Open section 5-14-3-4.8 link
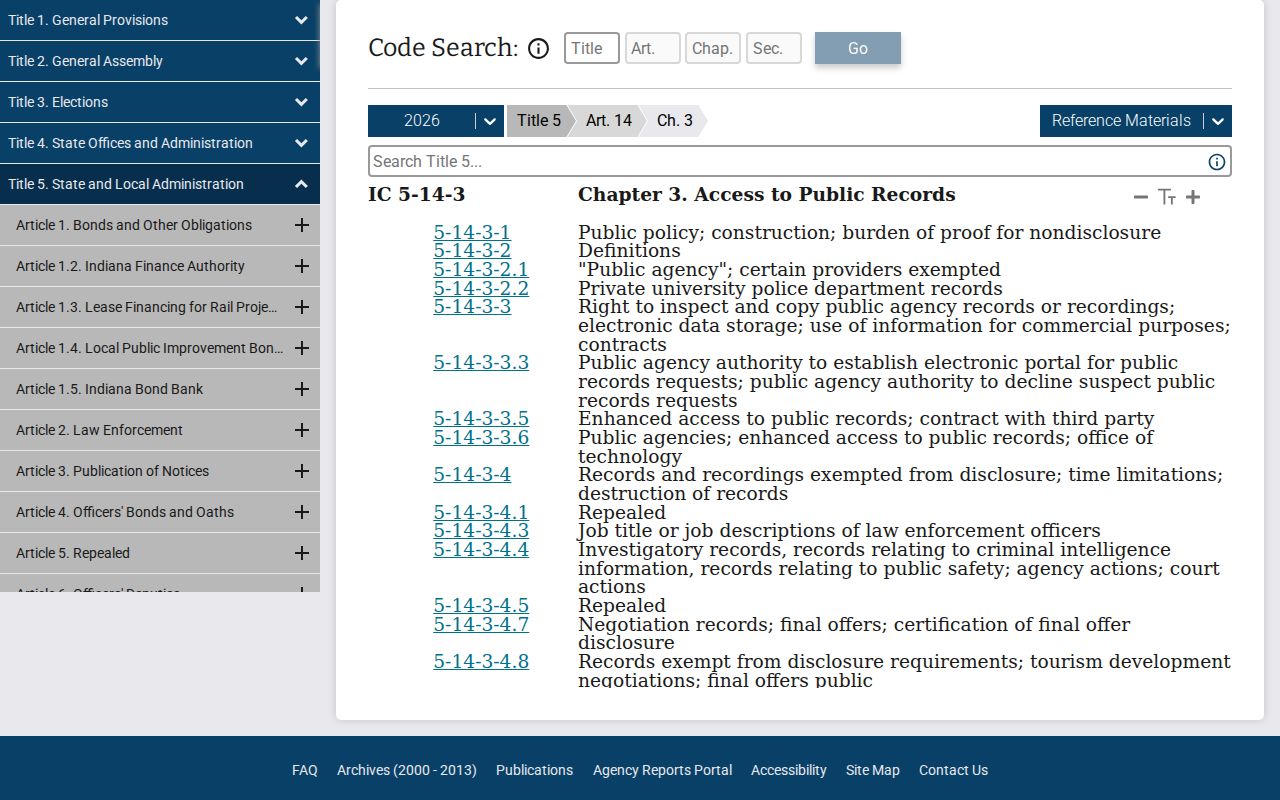Screen dimensions: 1280x800 pos(481,662)
